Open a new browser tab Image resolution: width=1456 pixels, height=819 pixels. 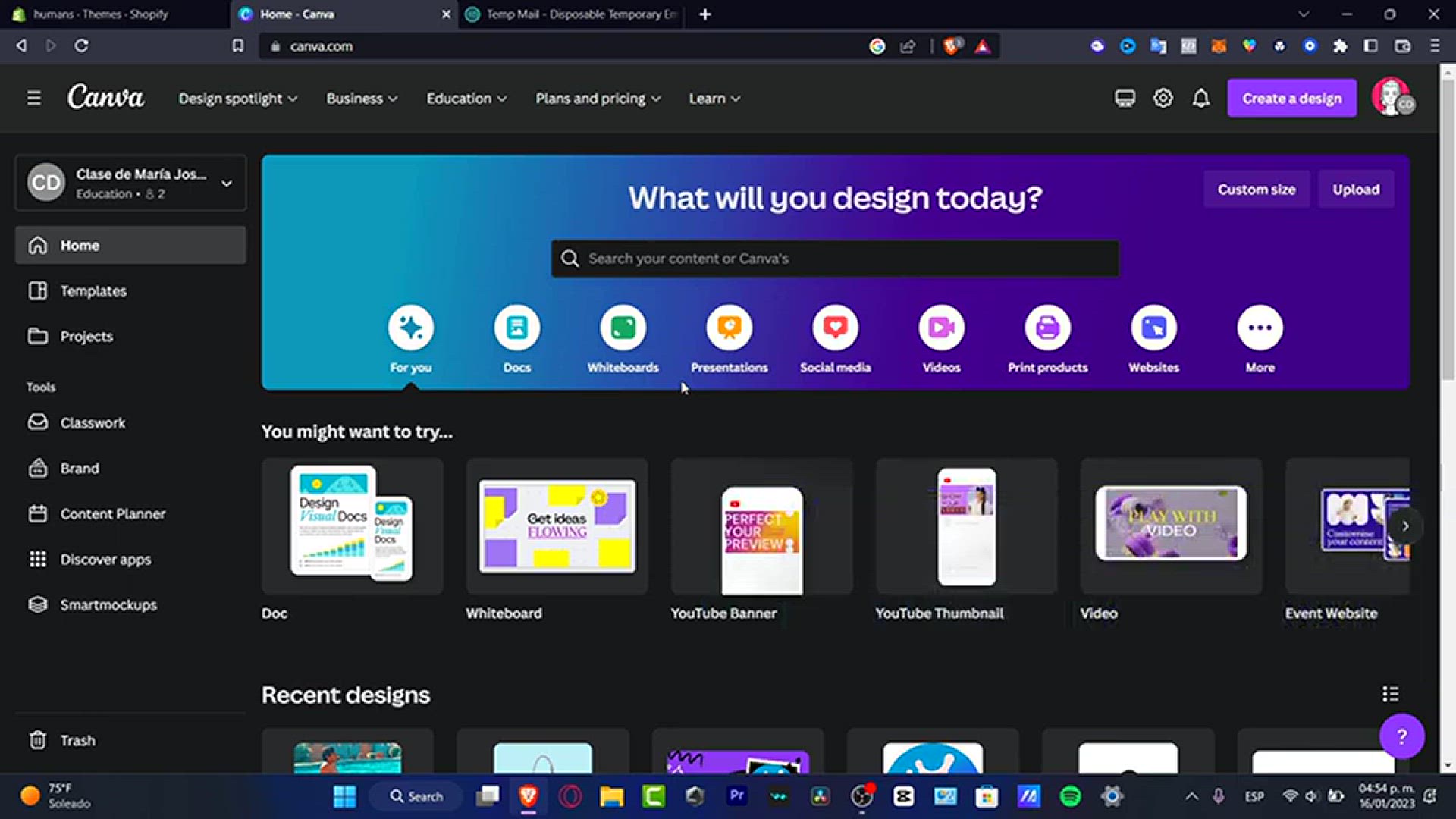[x=704, y=14]
